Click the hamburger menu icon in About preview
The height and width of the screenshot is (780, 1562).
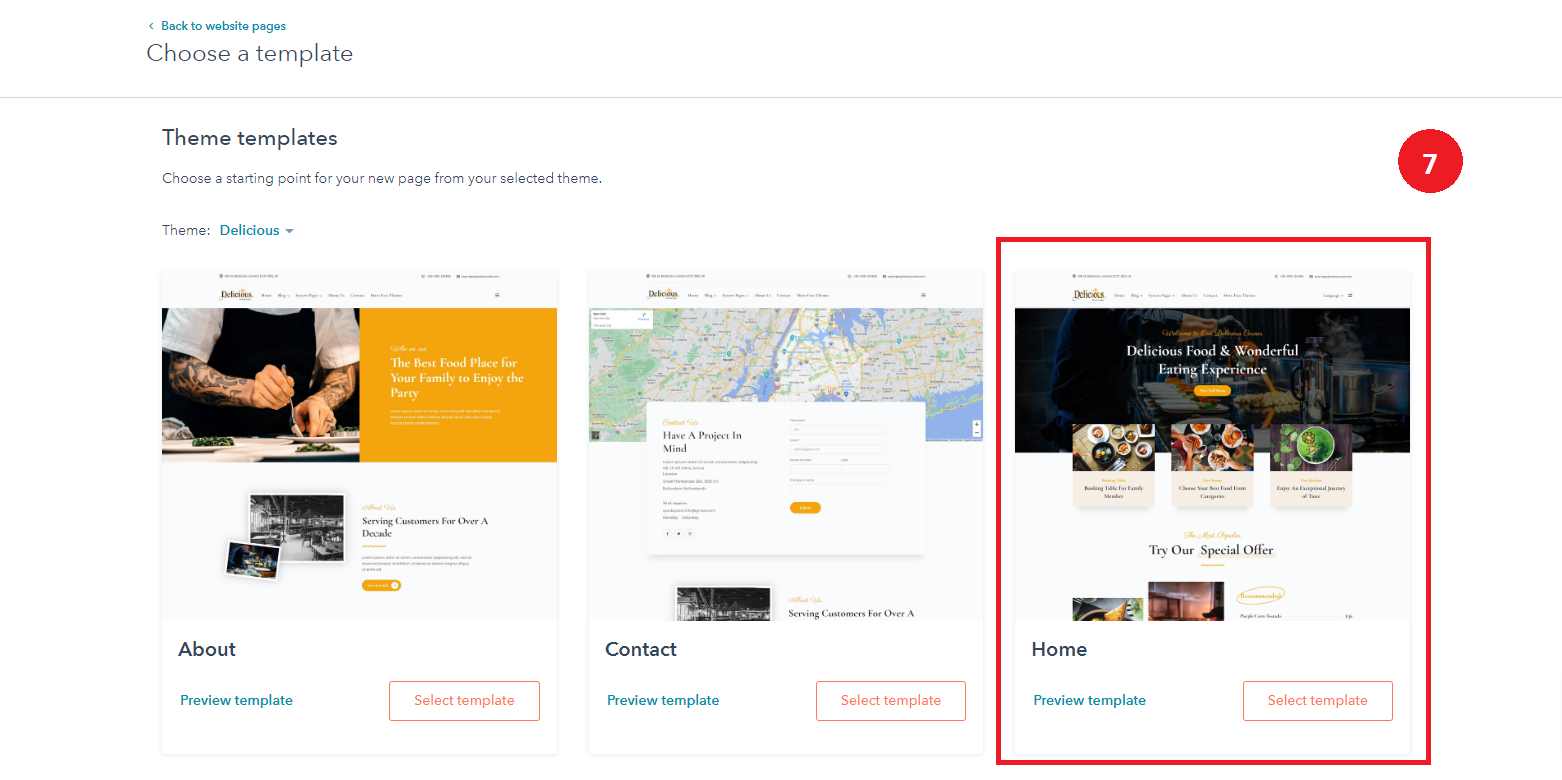click(x=497, y=295)
